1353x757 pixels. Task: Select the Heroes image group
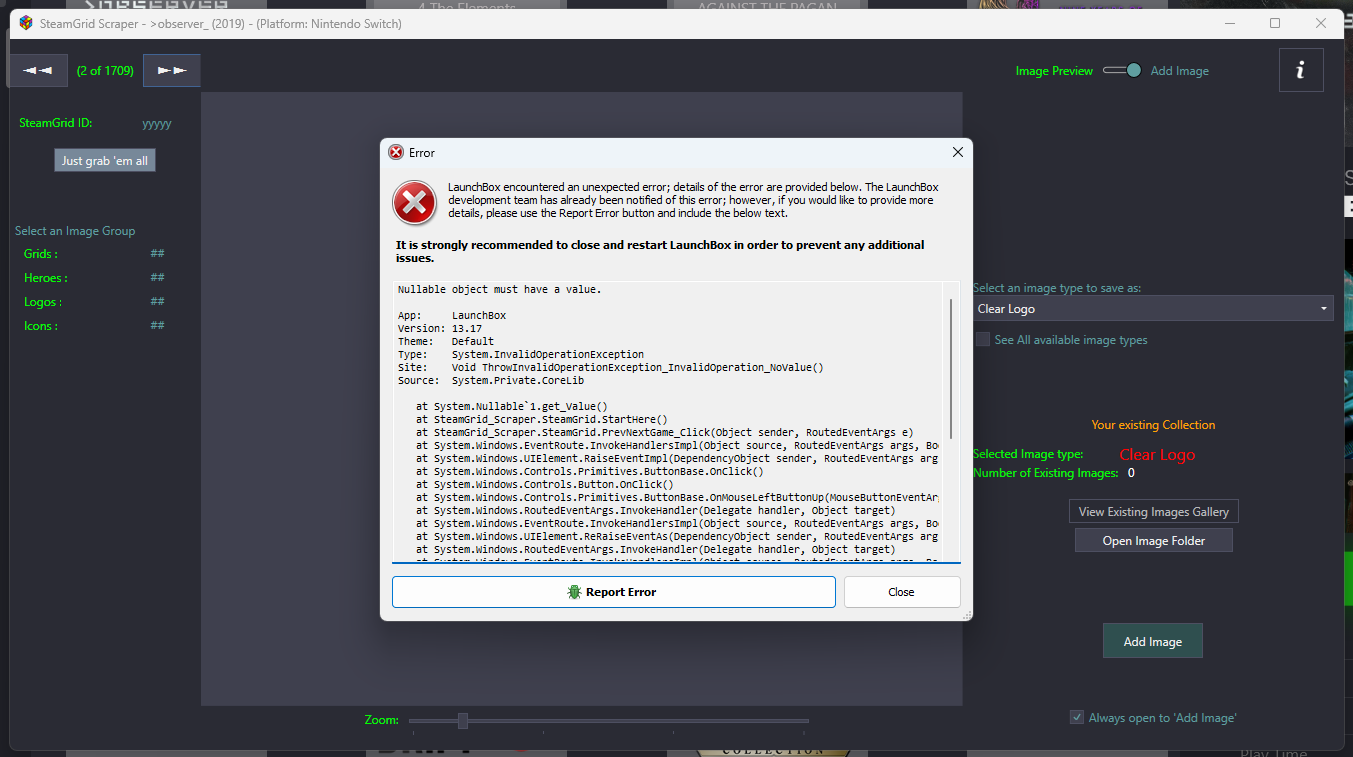tap(46, 278)
